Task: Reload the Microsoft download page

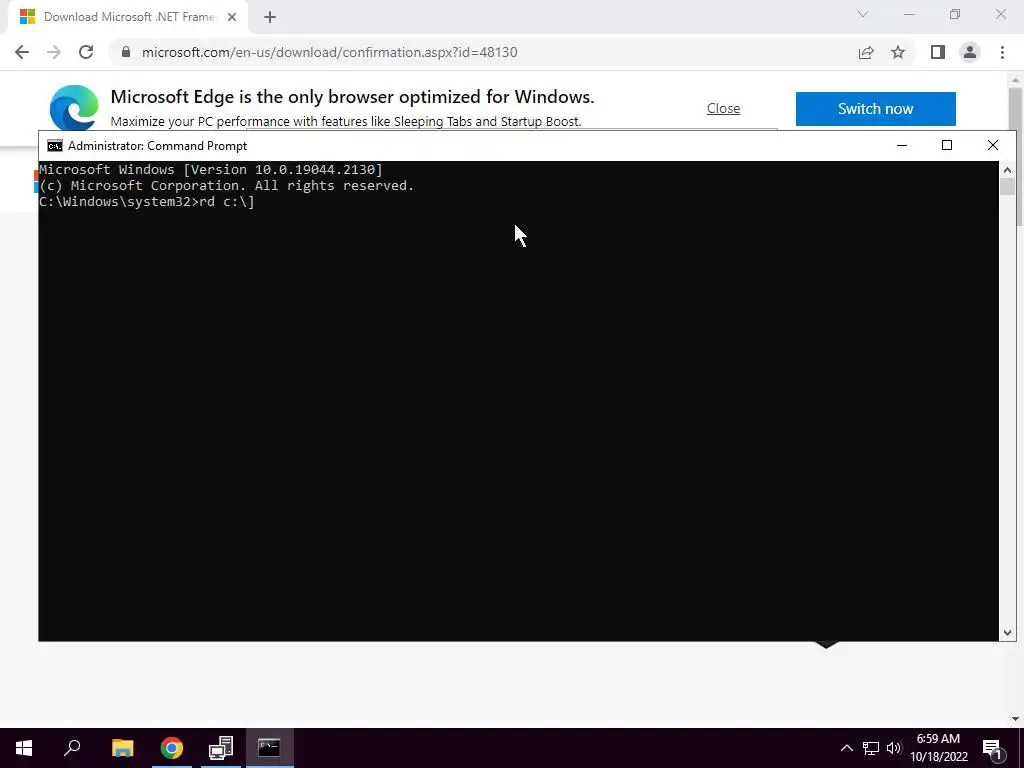Action: (x=86, y=52)
